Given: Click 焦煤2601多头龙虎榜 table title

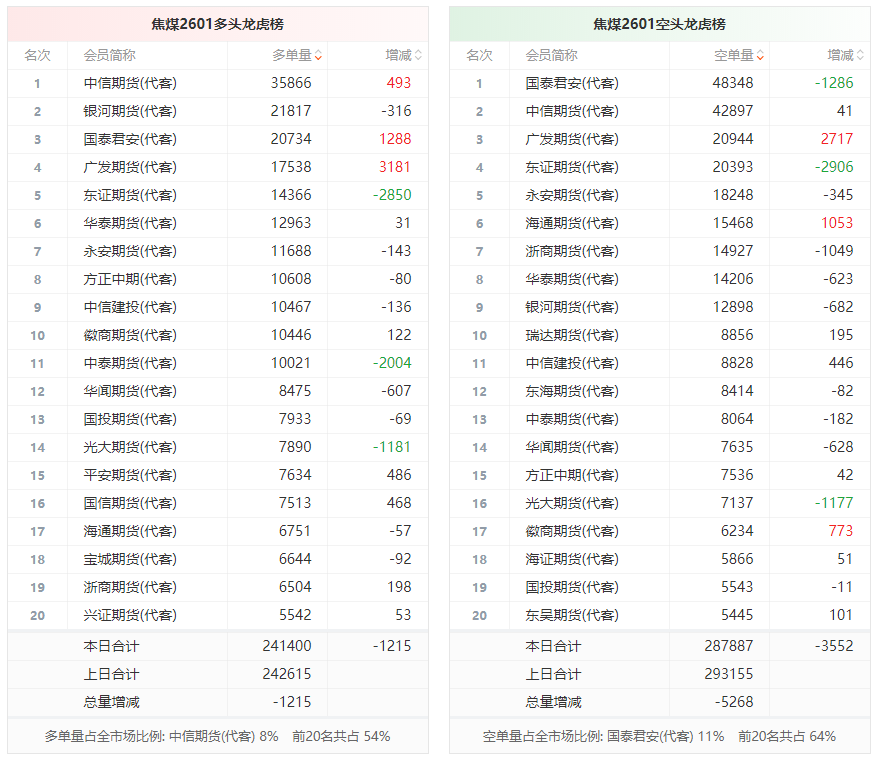Looking at the screenshot, I should (x=218, y=24).
